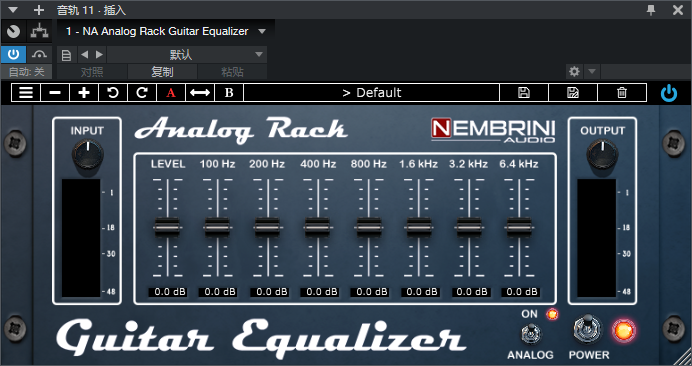Click the Nembrini Audio logo

pos(493,130)
